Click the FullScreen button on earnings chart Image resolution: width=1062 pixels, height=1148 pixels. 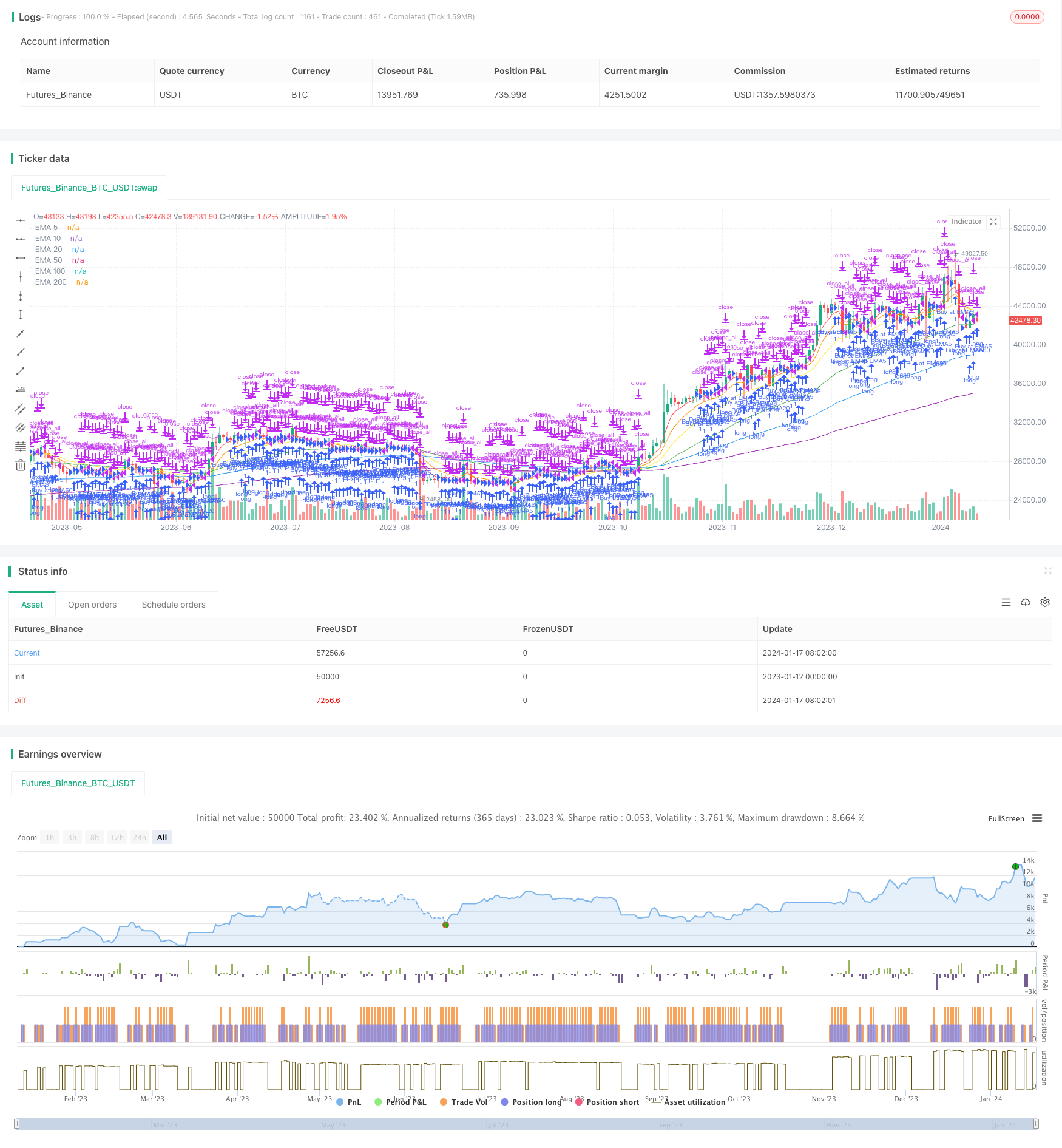(1006, 818)
